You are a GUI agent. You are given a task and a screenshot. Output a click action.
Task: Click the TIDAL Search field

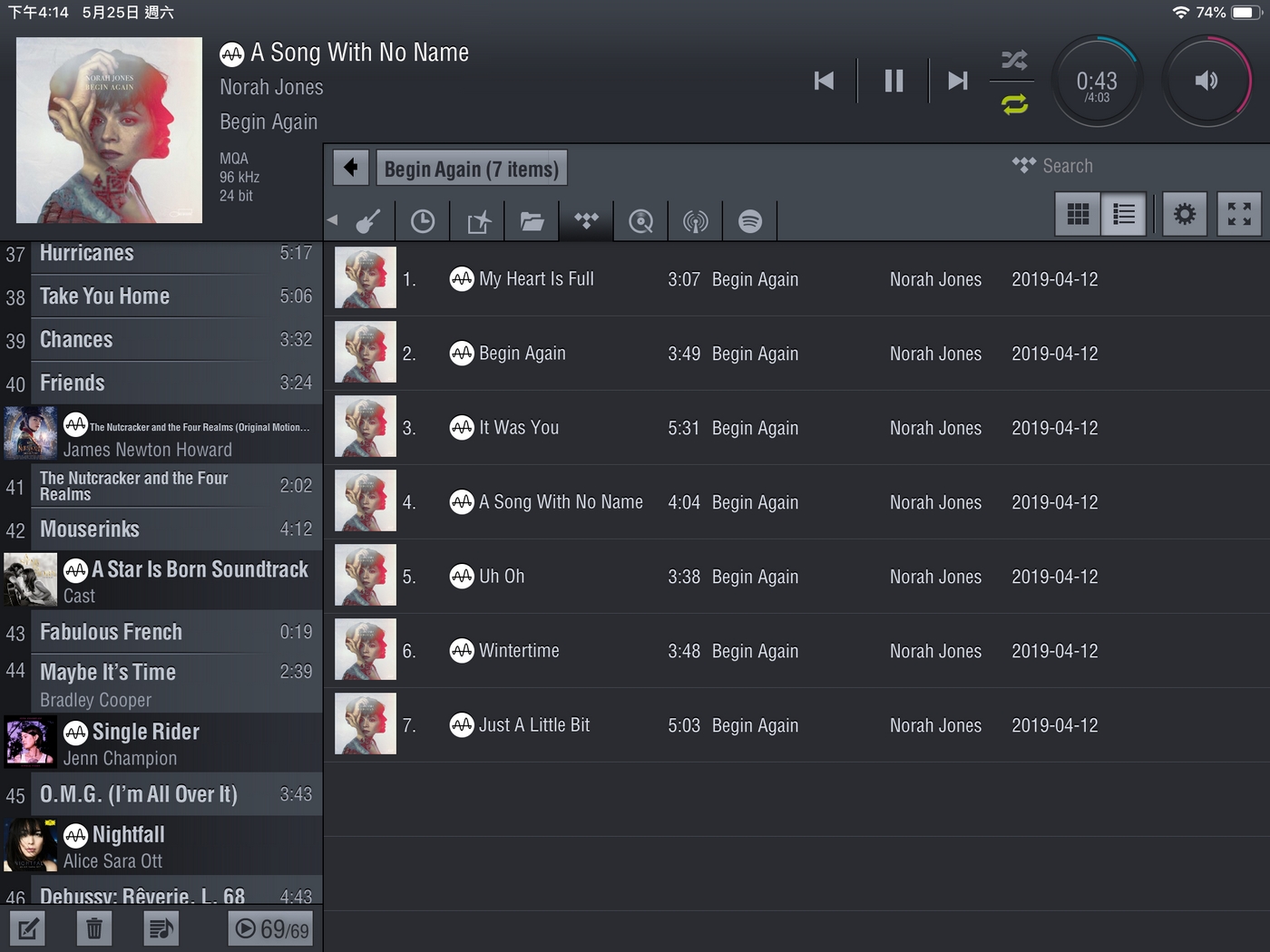tap(1067, 166)
